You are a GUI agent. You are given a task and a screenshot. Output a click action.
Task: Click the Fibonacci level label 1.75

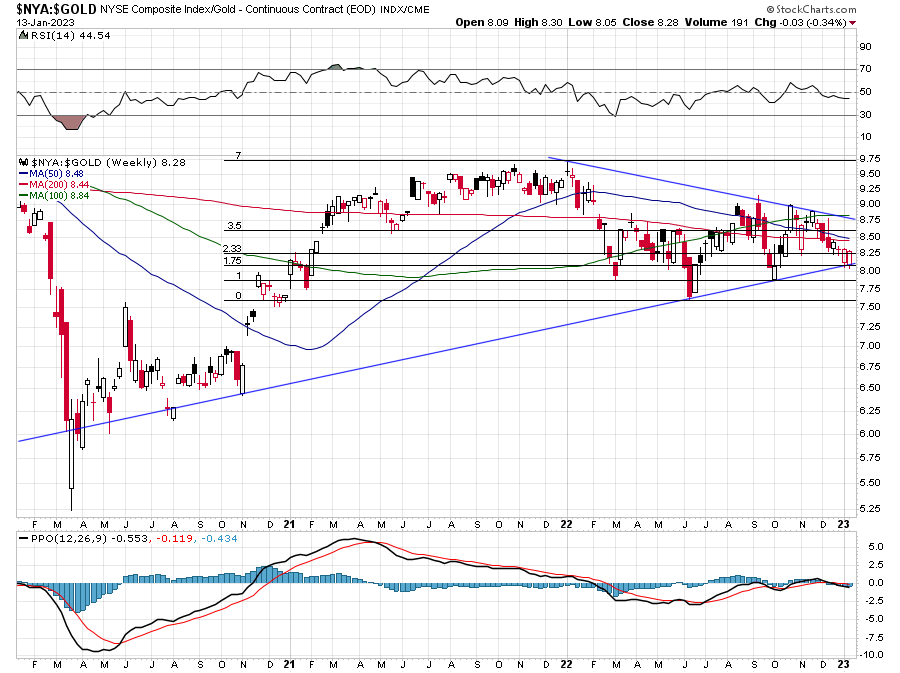(x=232, y=260)
